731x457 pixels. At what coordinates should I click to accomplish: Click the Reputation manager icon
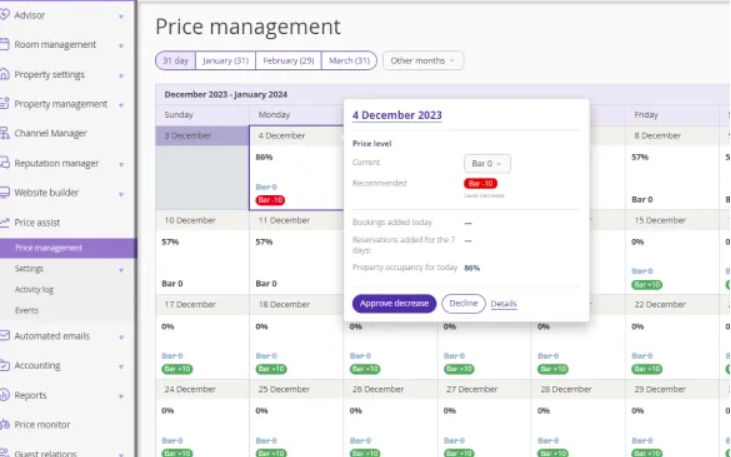coord(6,163)
